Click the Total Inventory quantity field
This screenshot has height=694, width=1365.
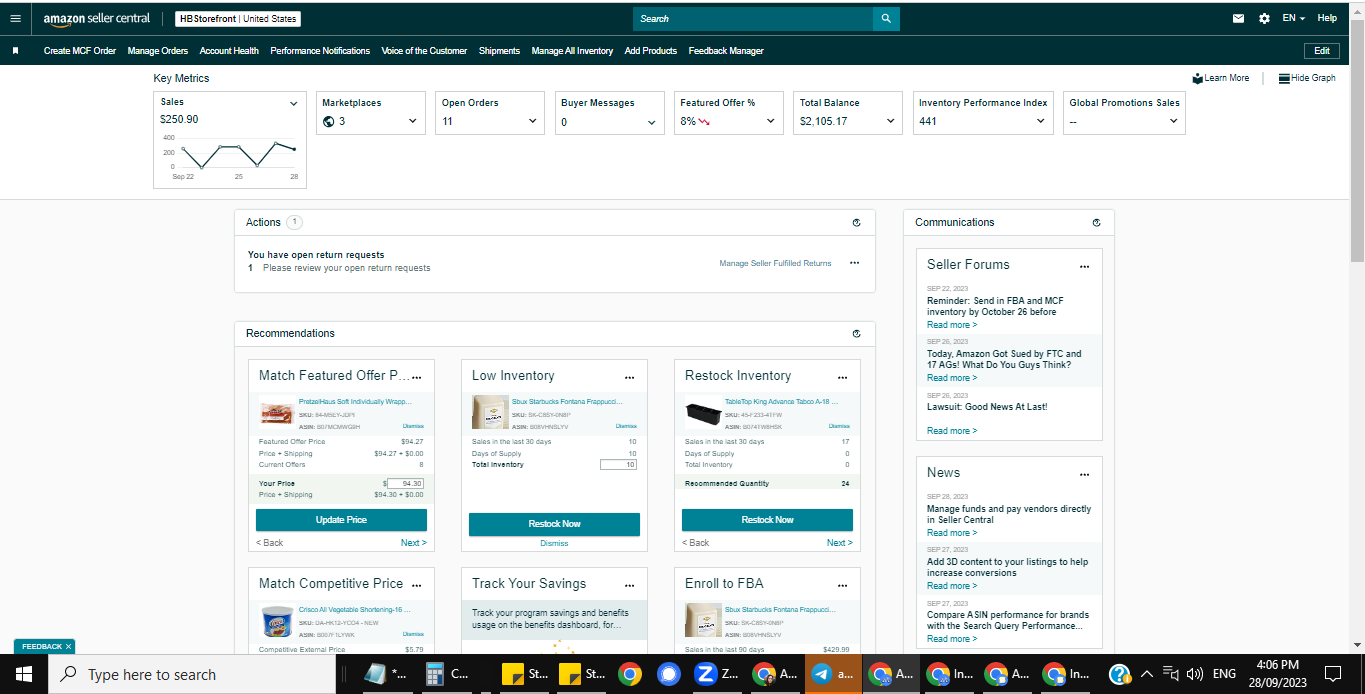tap(618, 464)
